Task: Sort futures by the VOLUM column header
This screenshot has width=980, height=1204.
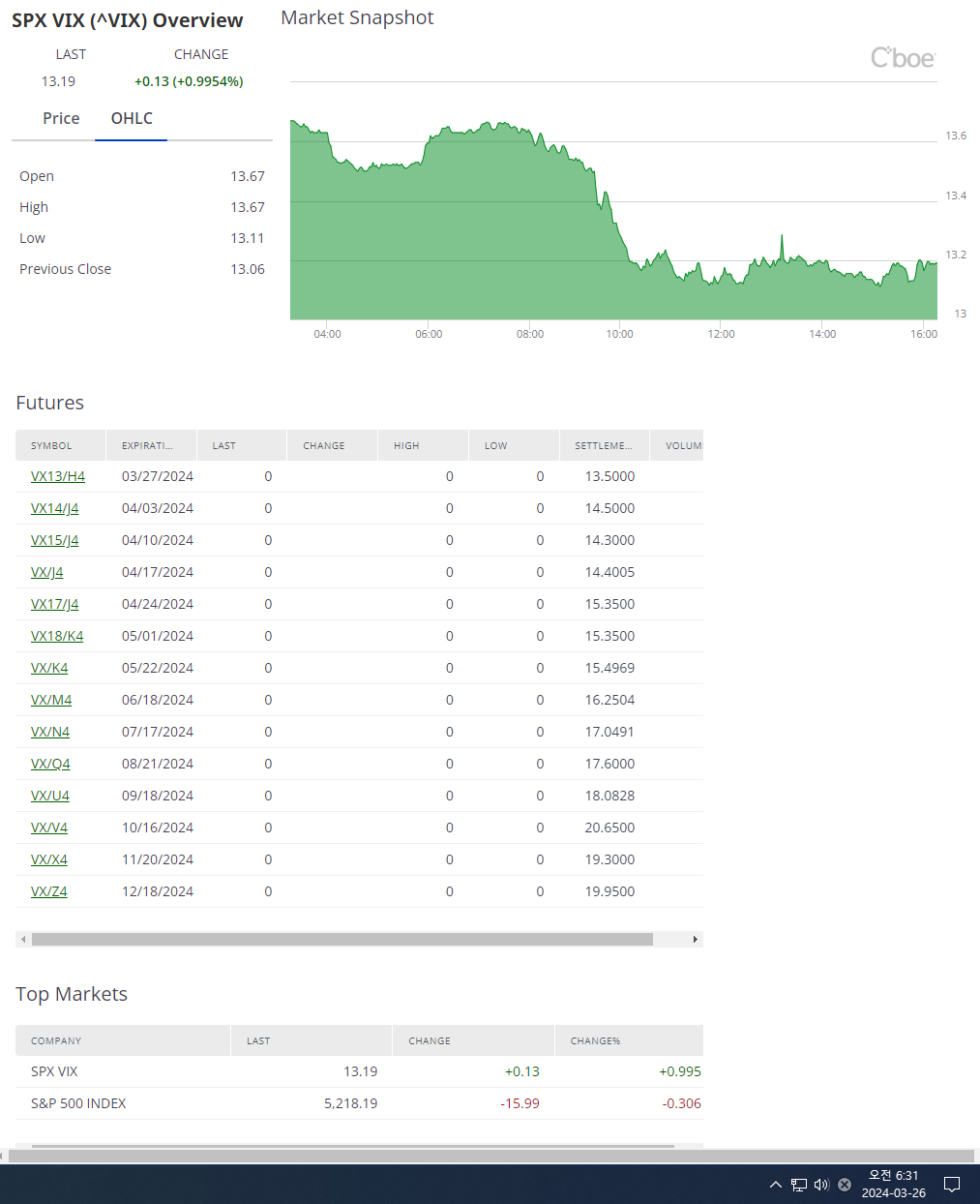Action: point(677,445)
